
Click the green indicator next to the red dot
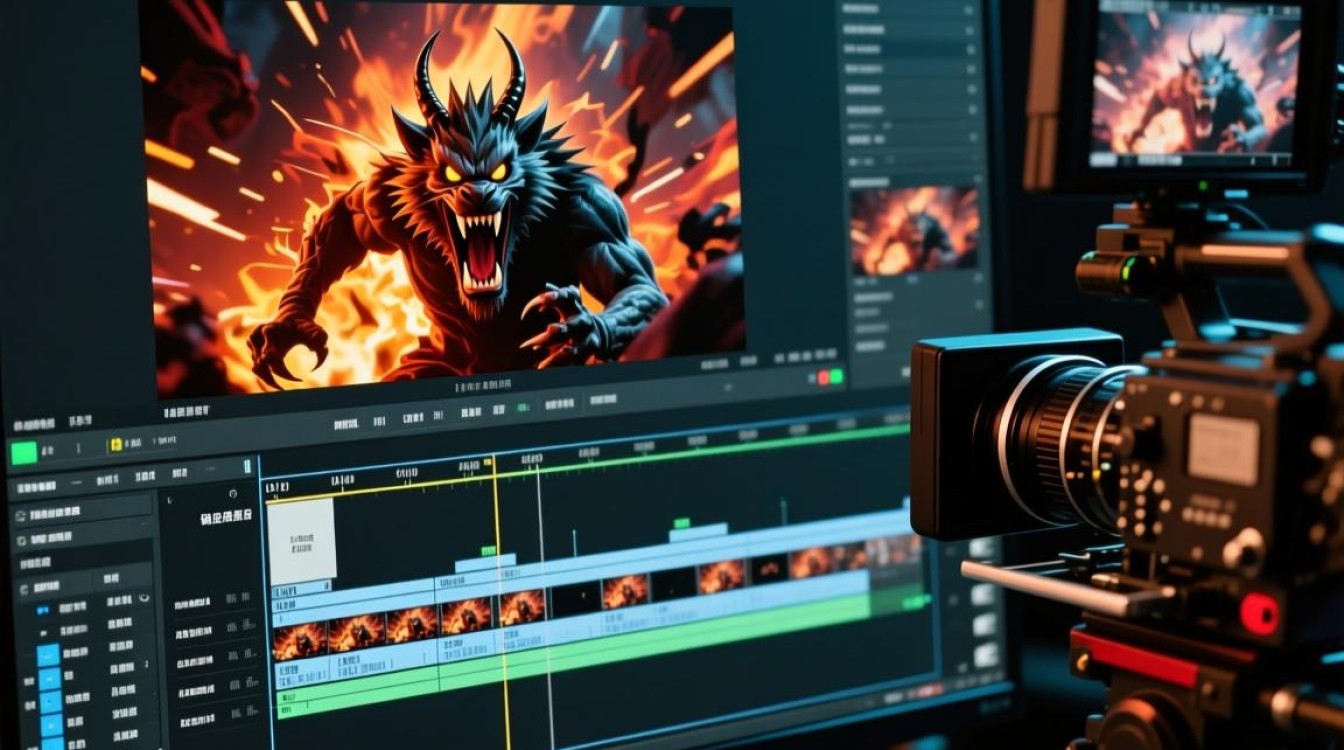click(836, 377)
